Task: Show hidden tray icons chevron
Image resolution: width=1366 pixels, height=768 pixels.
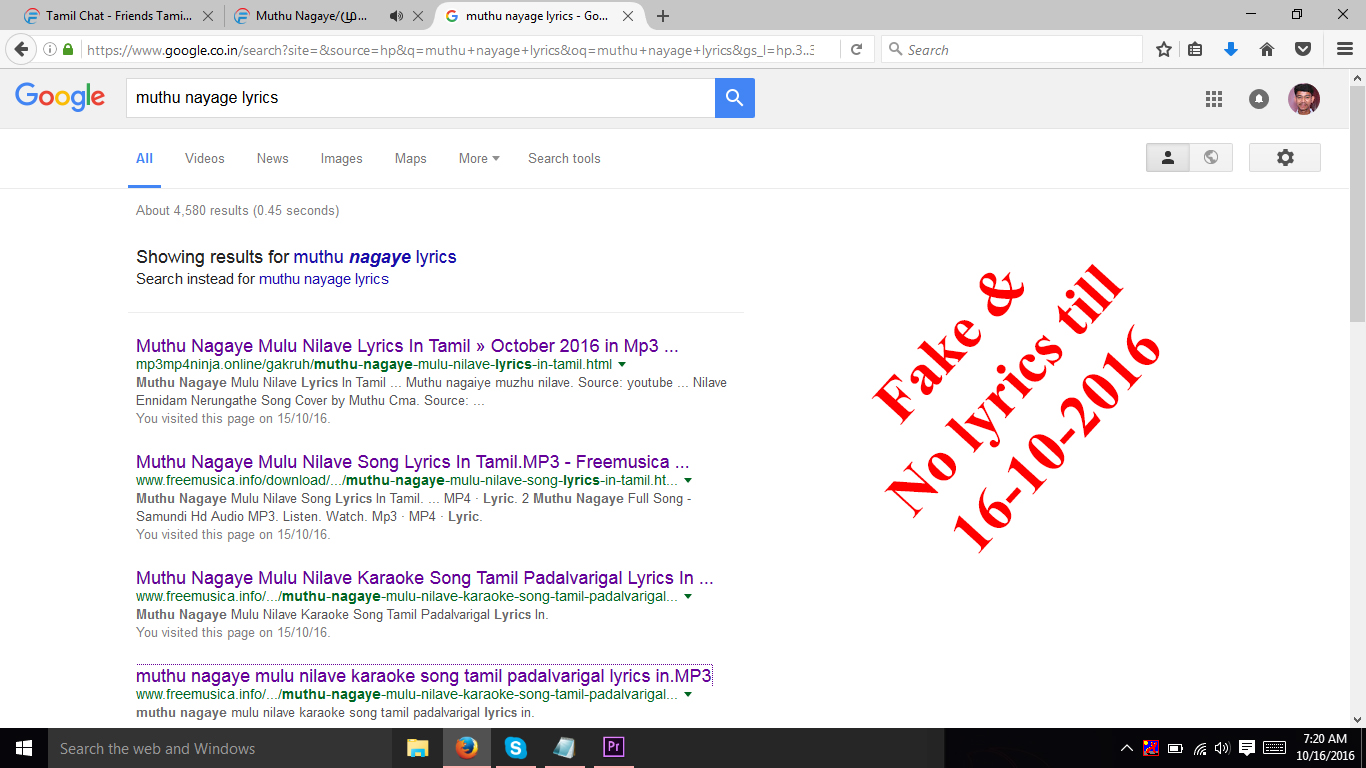Action: pyautogui.click(x=1127, y=748)
